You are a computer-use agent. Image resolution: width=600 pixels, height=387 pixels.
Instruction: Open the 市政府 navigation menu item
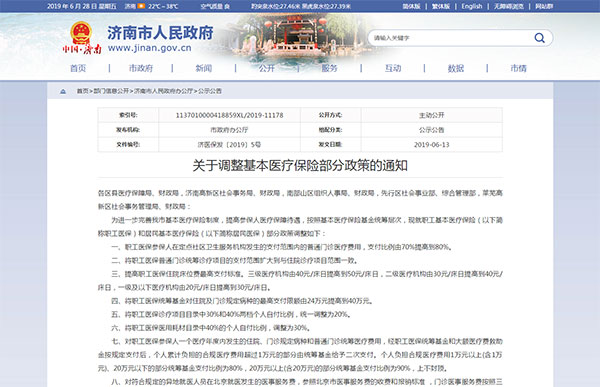[141, 68]
